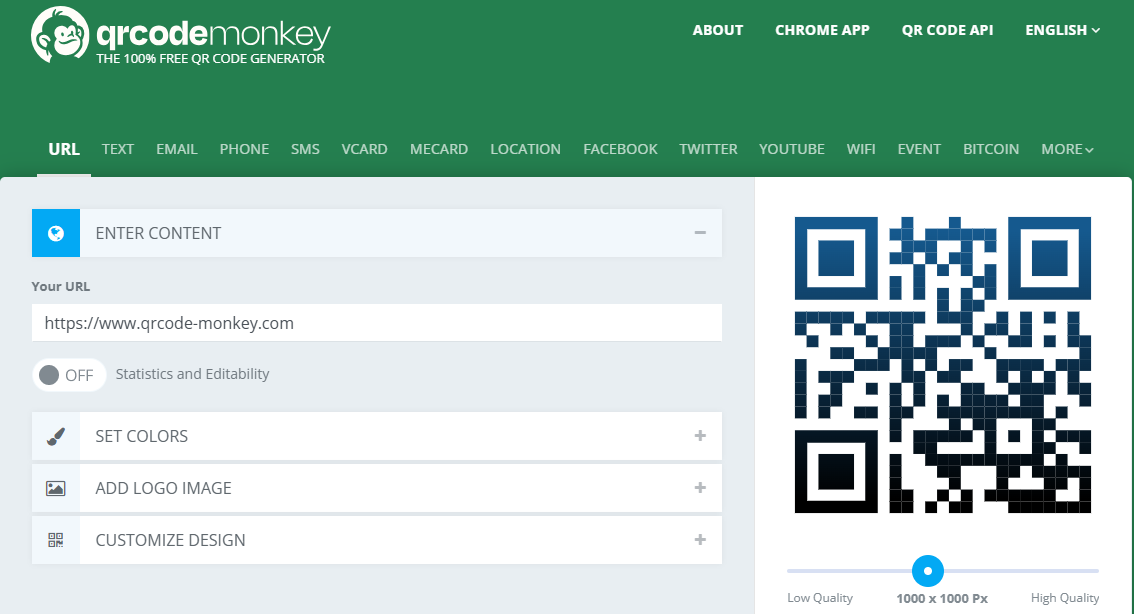This screenshot has height=614, width=1134.
Task: Click High Quality slider label
Action: coord(1065,598)
